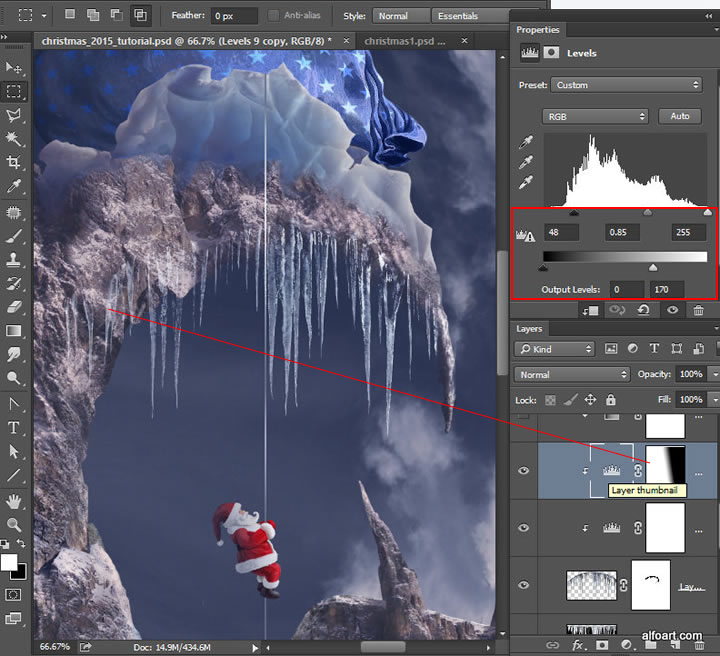
Task: Select the Magic Wand tool
Action: (14, 139)
